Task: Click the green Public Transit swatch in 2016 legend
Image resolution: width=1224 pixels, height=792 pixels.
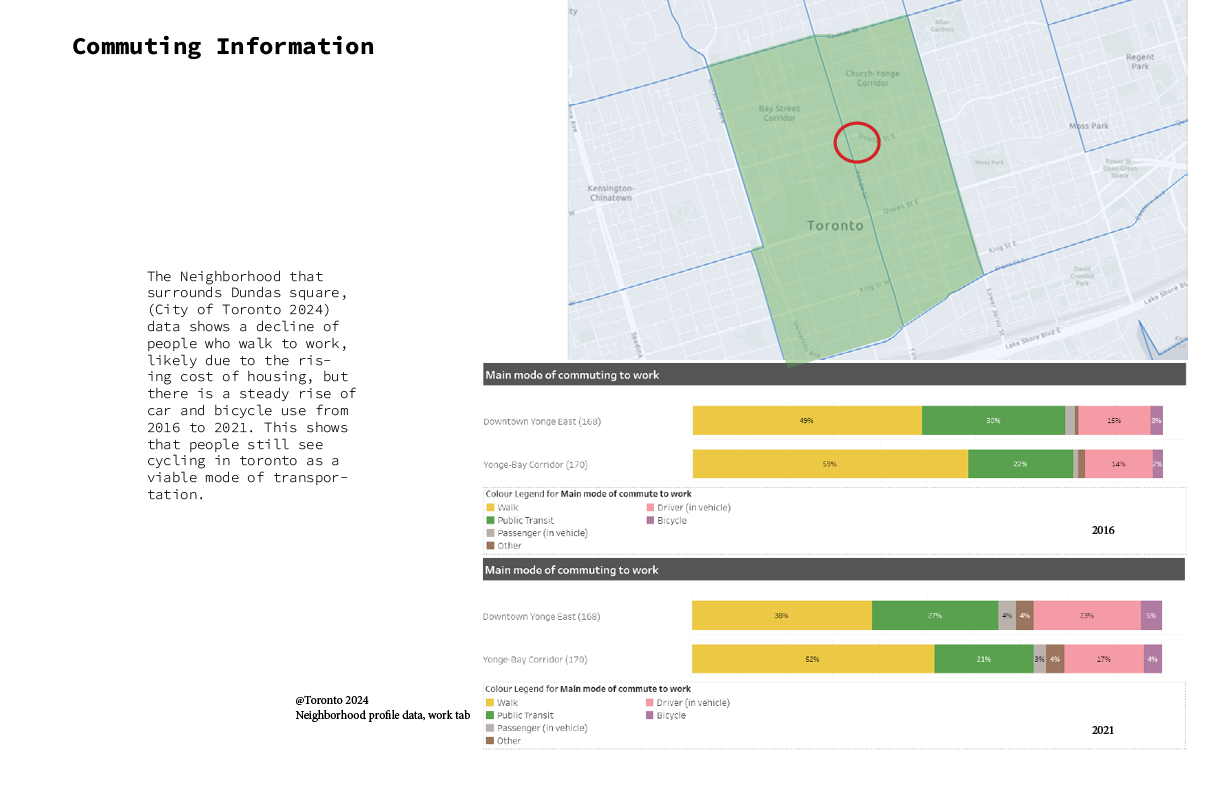Action: tap(490, 520)
